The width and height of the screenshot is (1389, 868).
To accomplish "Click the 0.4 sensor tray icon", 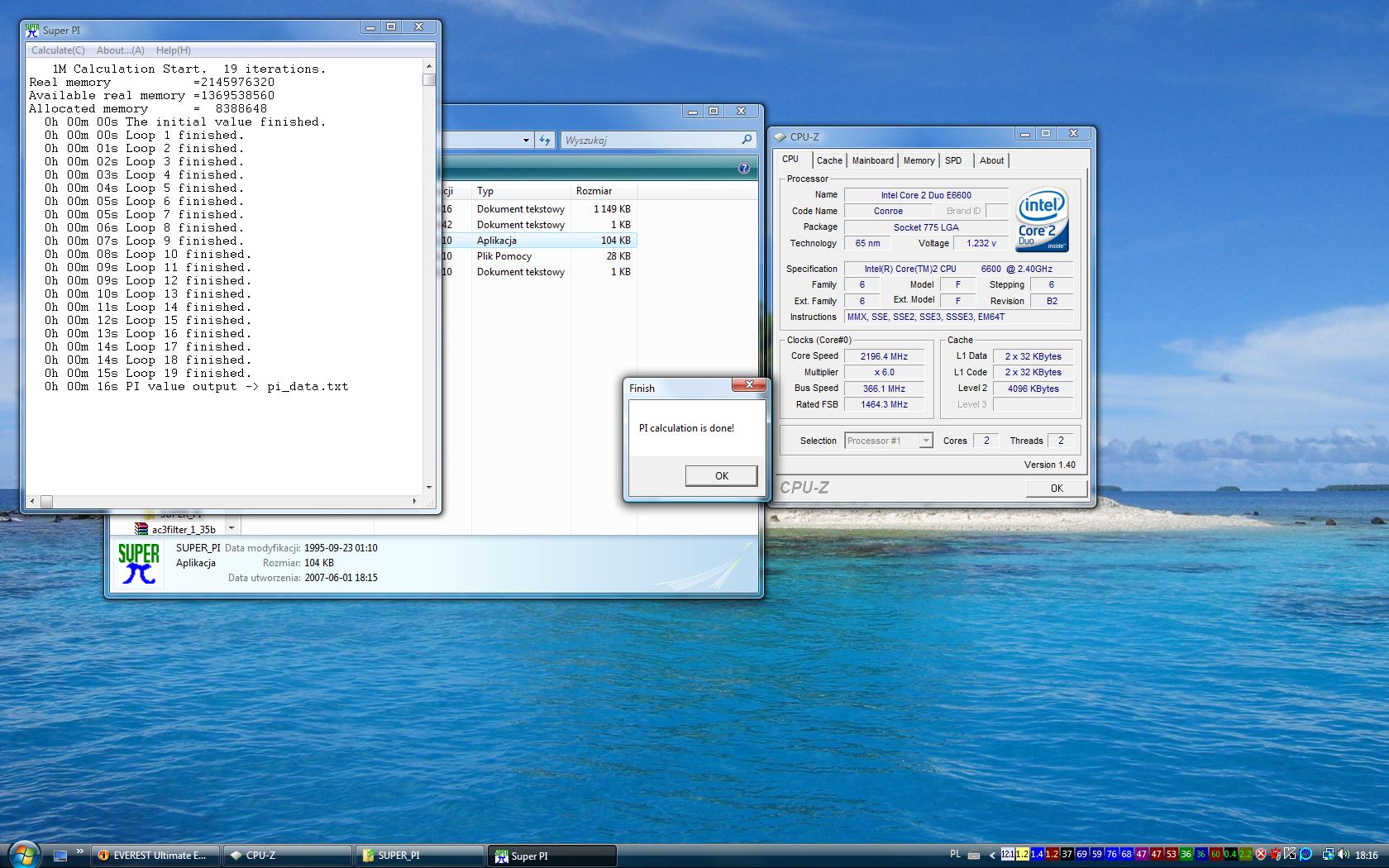I will click(1230, 854).
